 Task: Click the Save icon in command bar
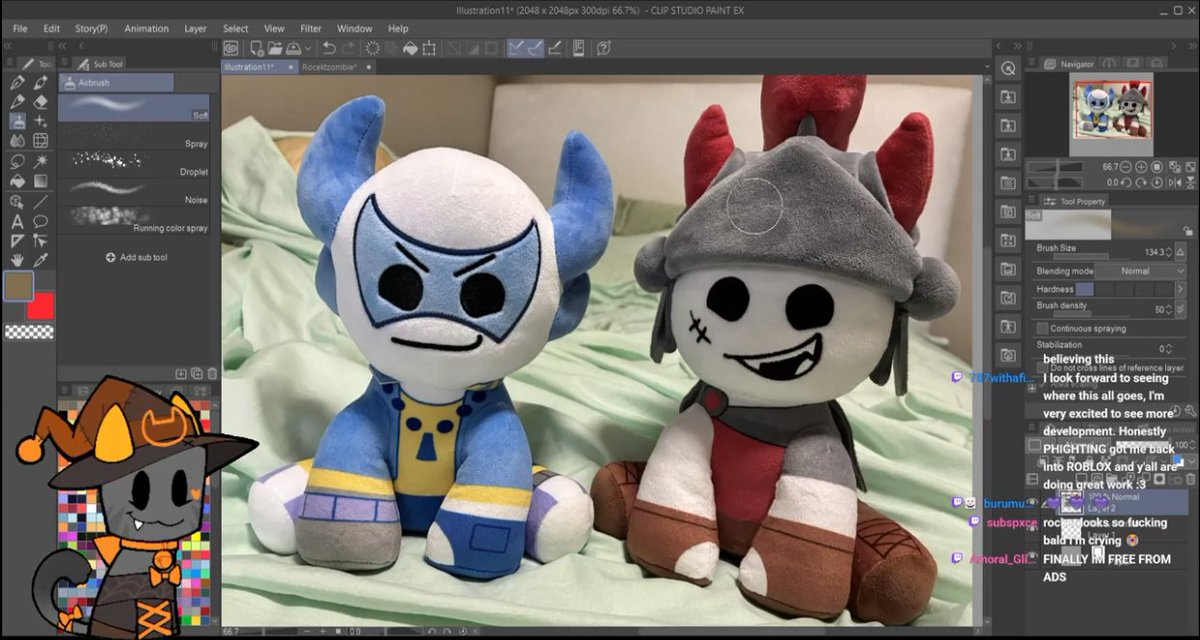(x=293, y=47)
